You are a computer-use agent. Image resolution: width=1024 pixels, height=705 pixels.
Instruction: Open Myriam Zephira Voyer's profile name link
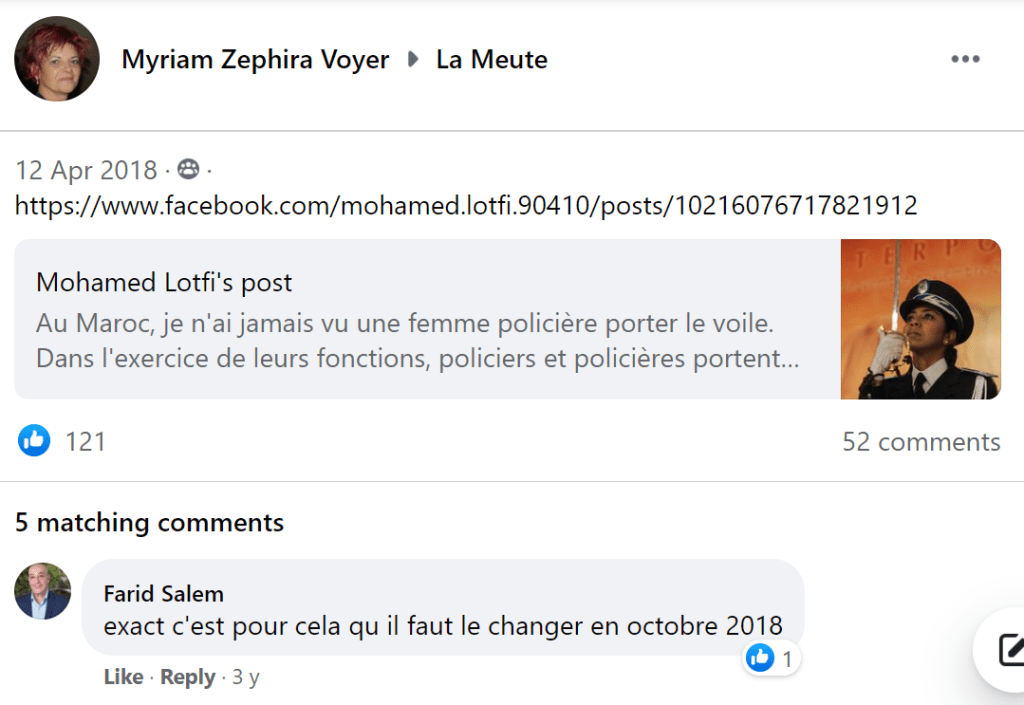(255, 59)
